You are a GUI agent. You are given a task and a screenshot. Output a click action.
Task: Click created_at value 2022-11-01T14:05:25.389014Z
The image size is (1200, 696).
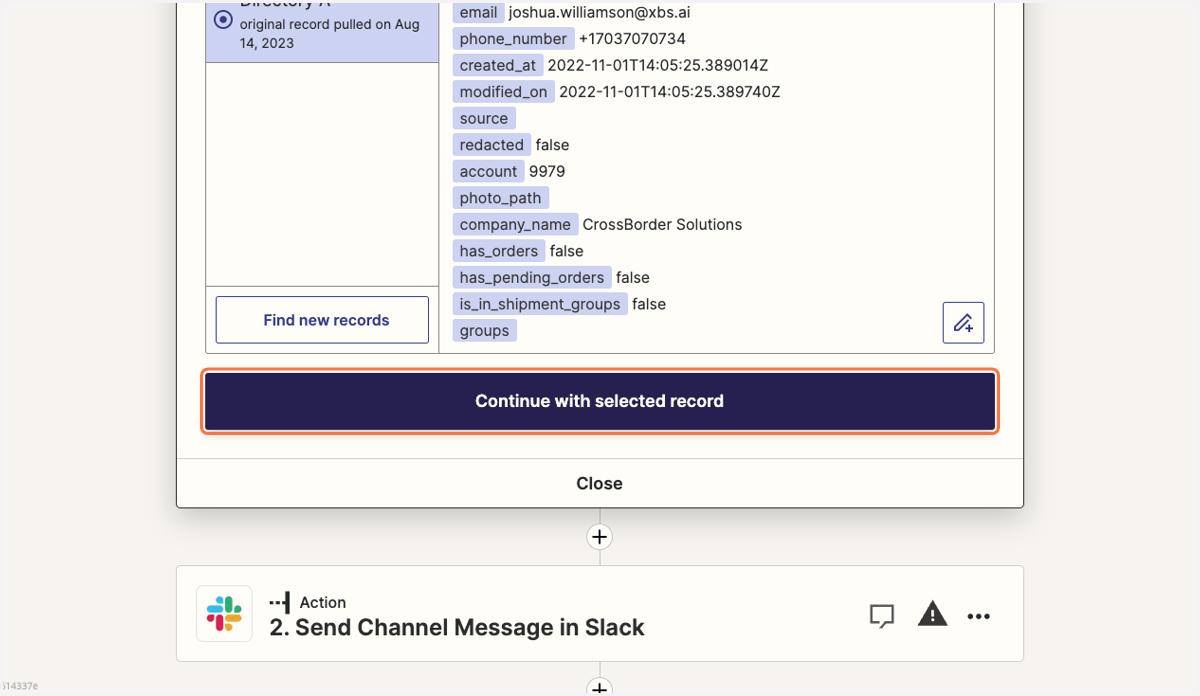[x=658, y=65]
